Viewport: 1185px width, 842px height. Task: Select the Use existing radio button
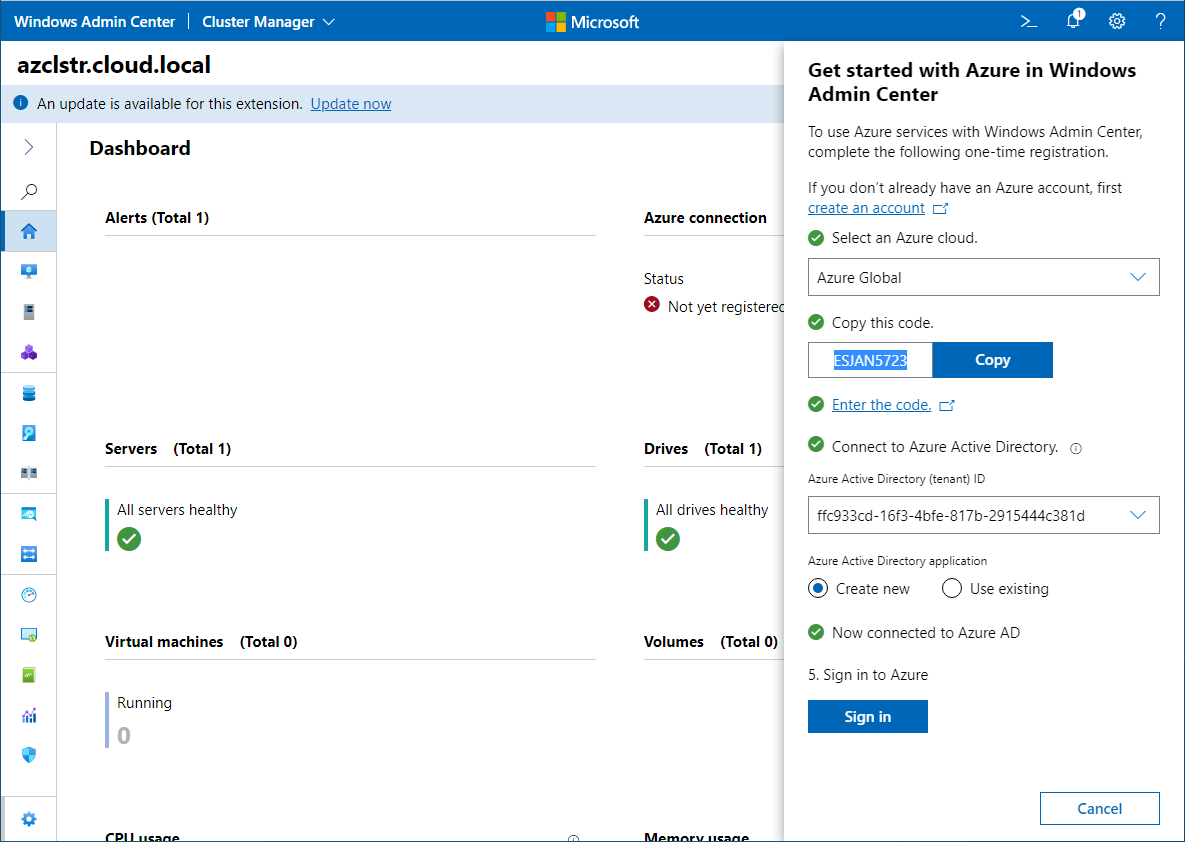click(952, 589)
